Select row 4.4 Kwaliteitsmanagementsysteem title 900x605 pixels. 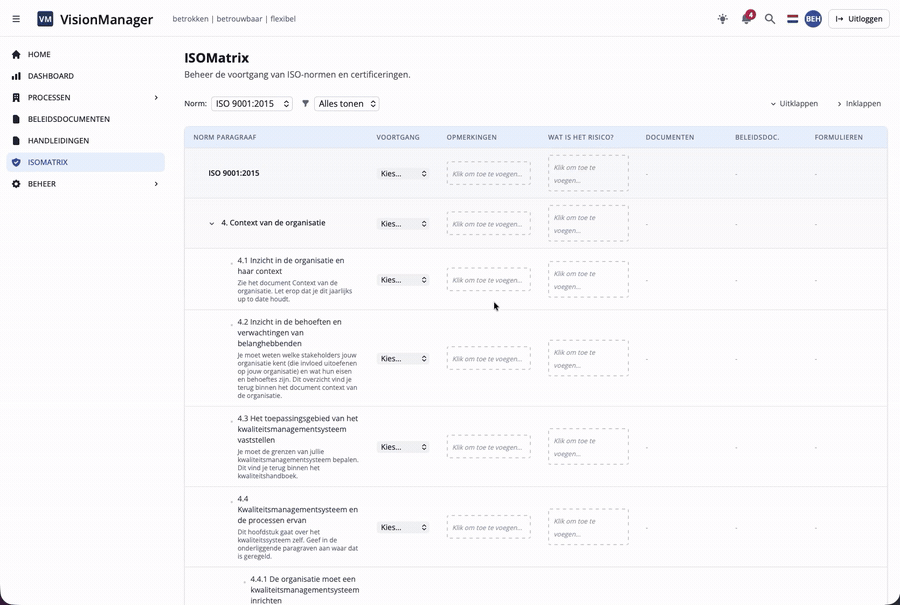pyautogui.click(x=298, y=510)
